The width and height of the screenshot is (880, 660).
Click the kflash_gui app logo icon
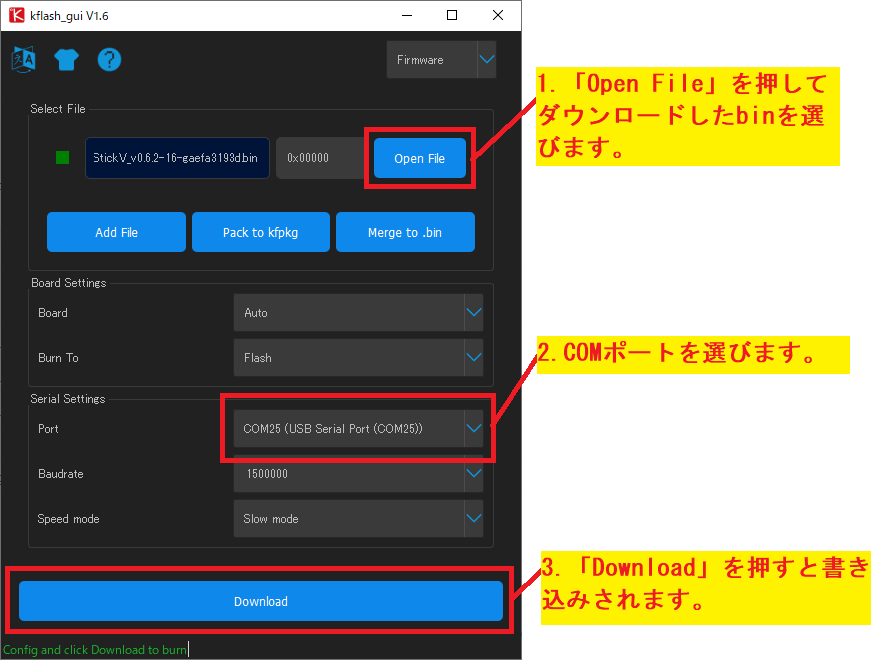coord(16,15)
